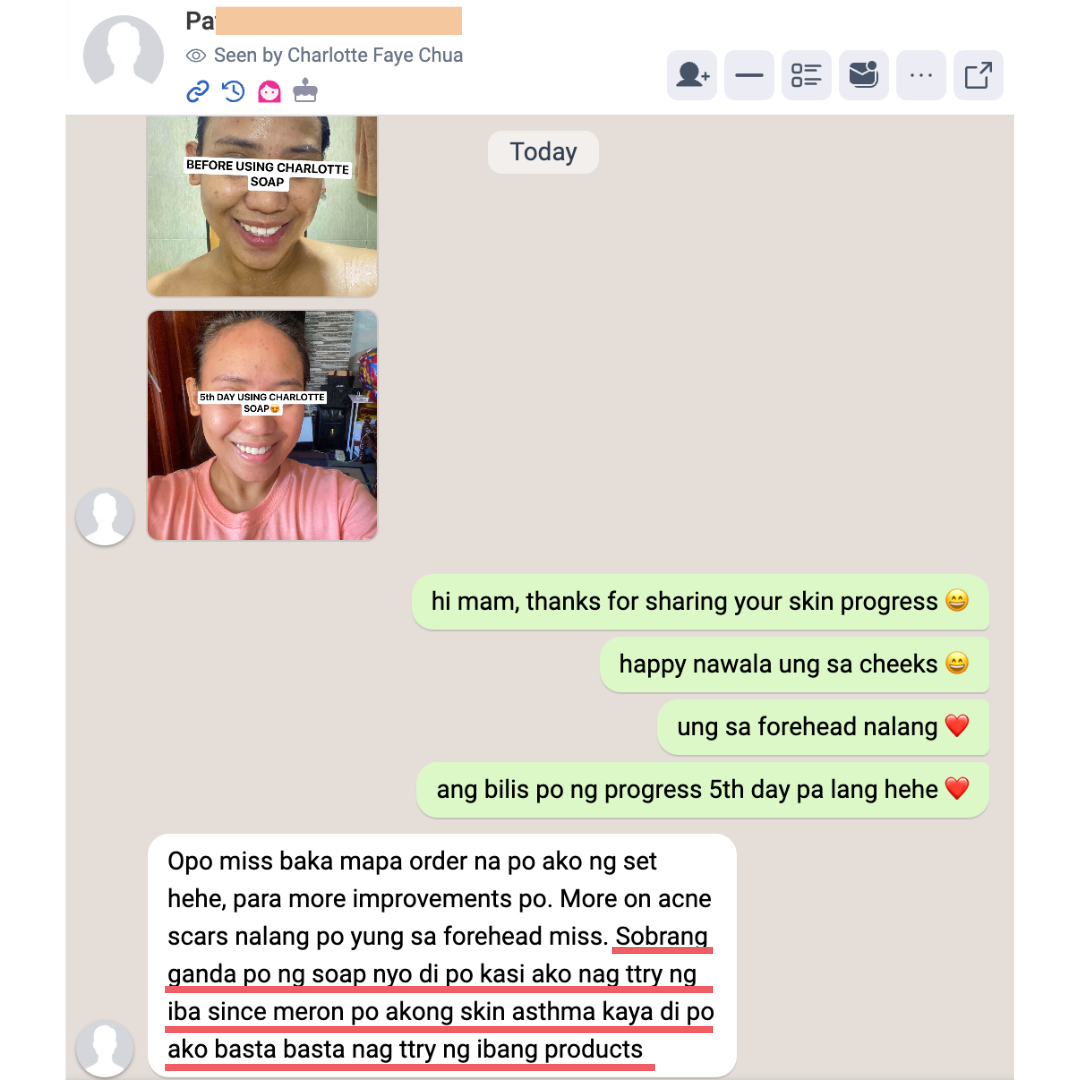Click the birthday cake icon

[x=305, y=91]
